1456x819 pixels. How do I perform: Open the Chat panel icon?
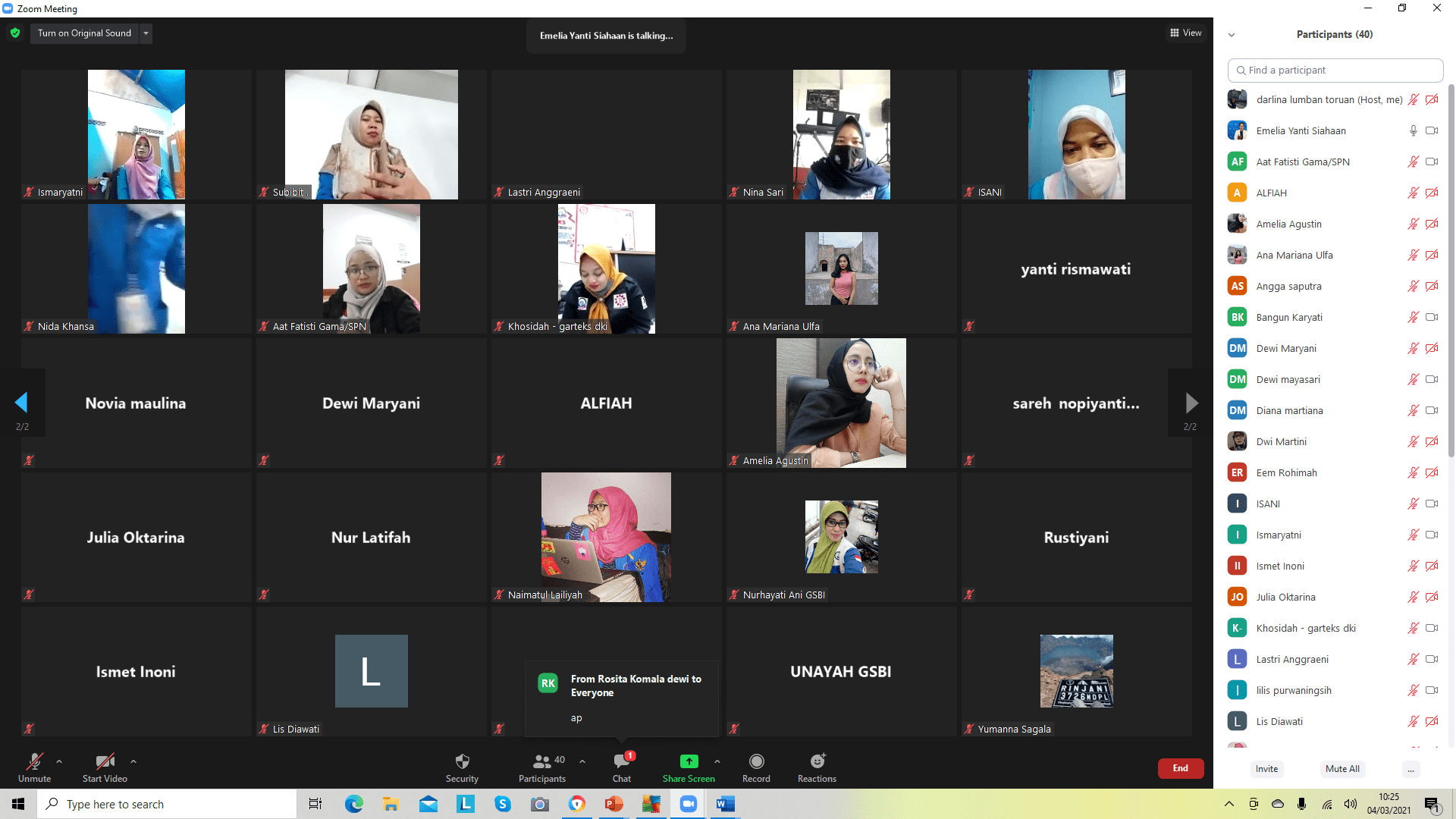coord(622,761)
